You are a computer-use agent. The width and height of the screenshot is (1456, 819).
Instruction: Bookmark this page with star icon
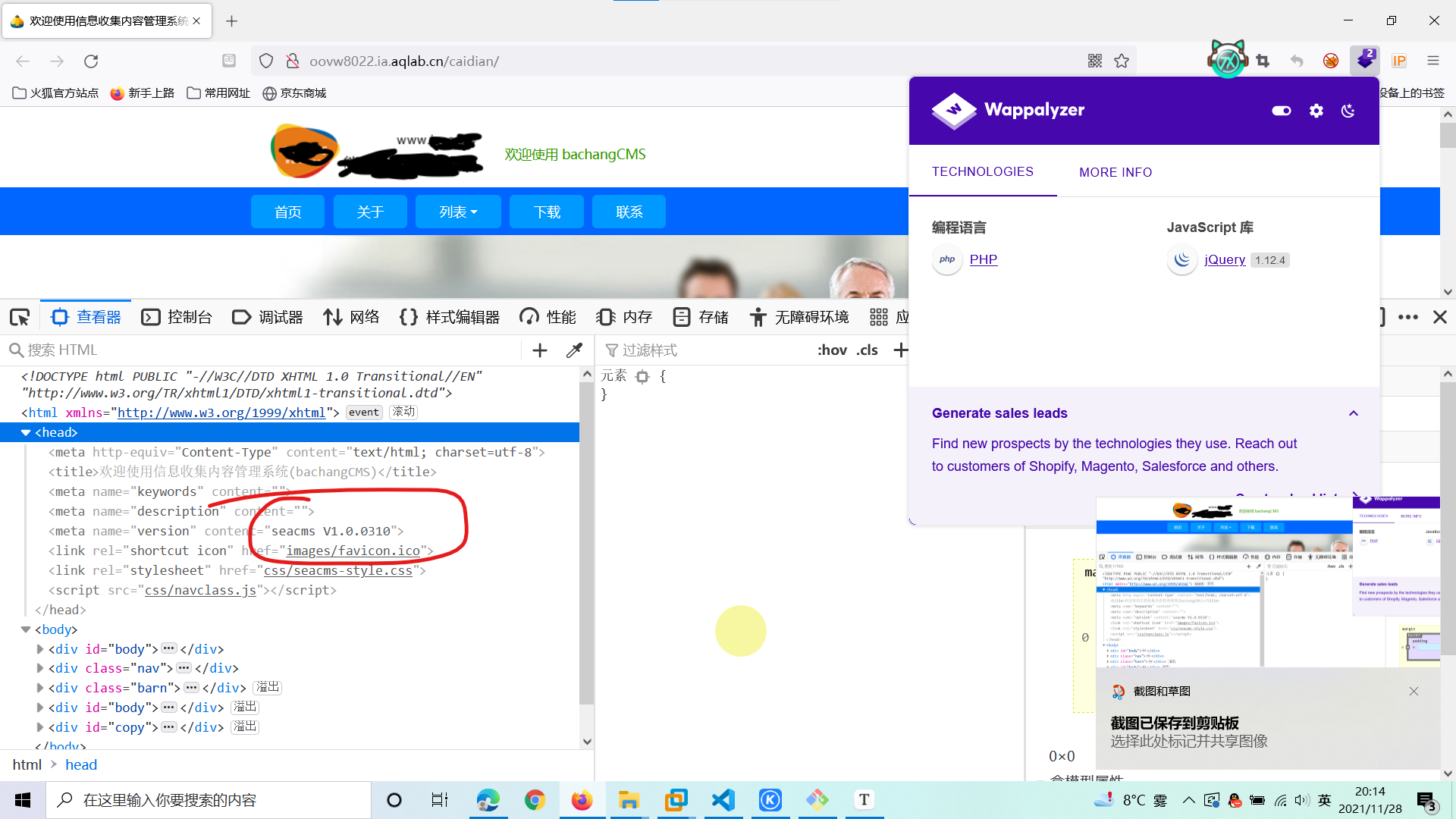(1122, 61)
